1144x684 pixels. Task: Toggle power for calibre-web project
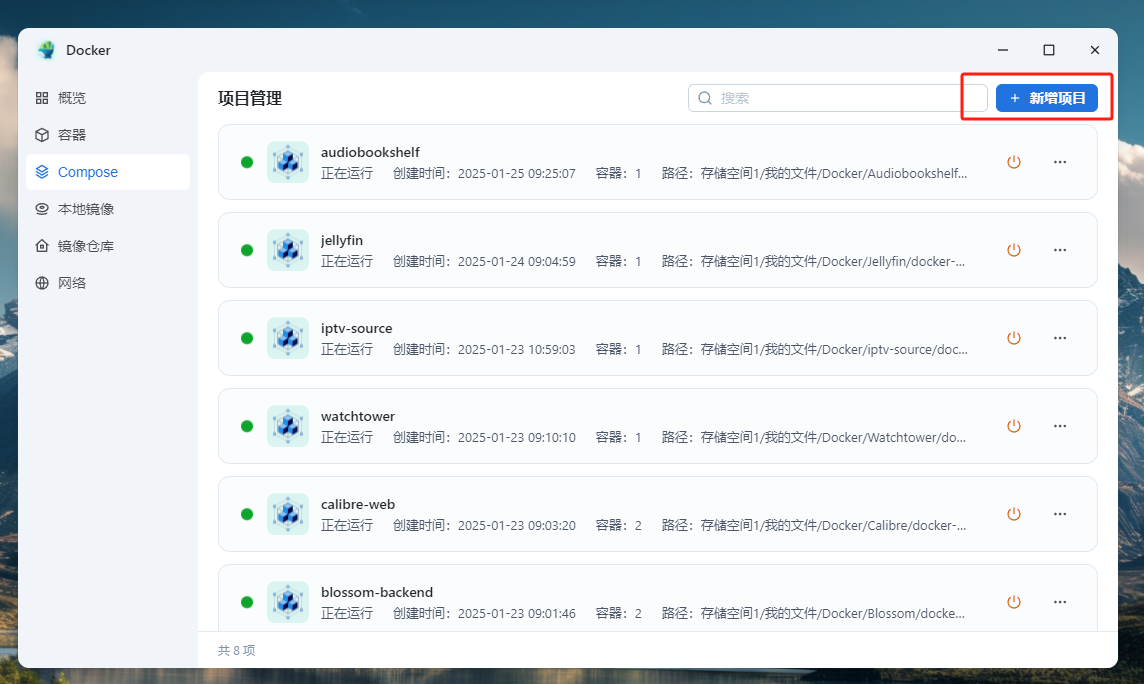(x=1014, y=514)
